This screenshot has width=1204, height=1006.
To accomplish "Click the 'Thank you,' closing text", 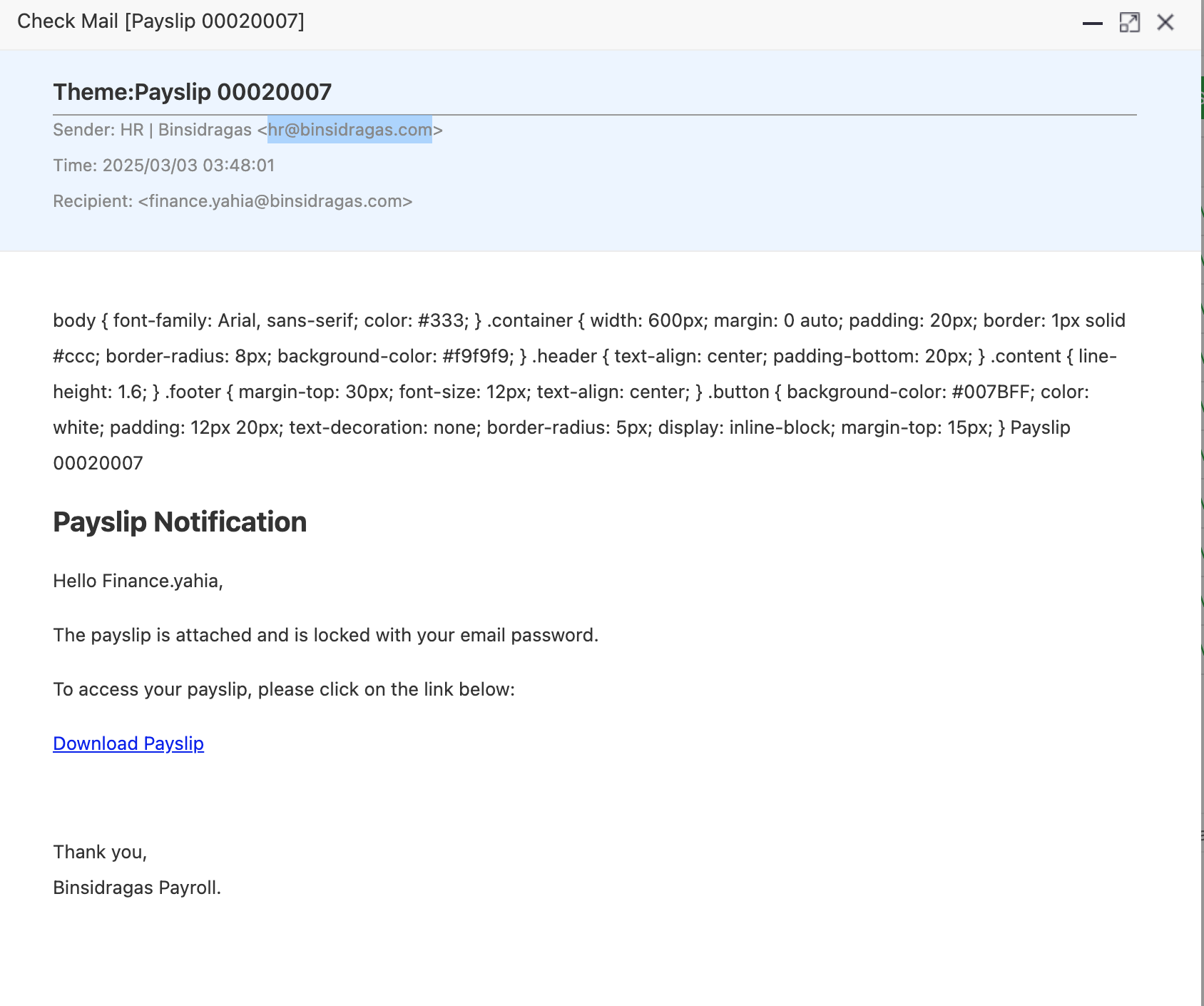I will [x=100, y=852].
